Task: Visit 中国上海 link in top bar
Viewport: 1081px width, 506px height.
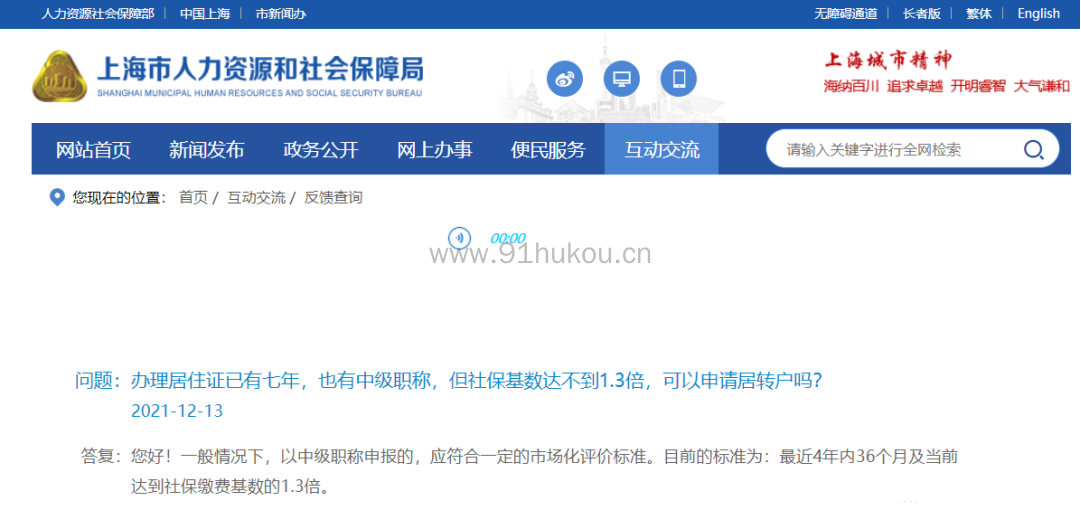Action: [x=204, y=14]
